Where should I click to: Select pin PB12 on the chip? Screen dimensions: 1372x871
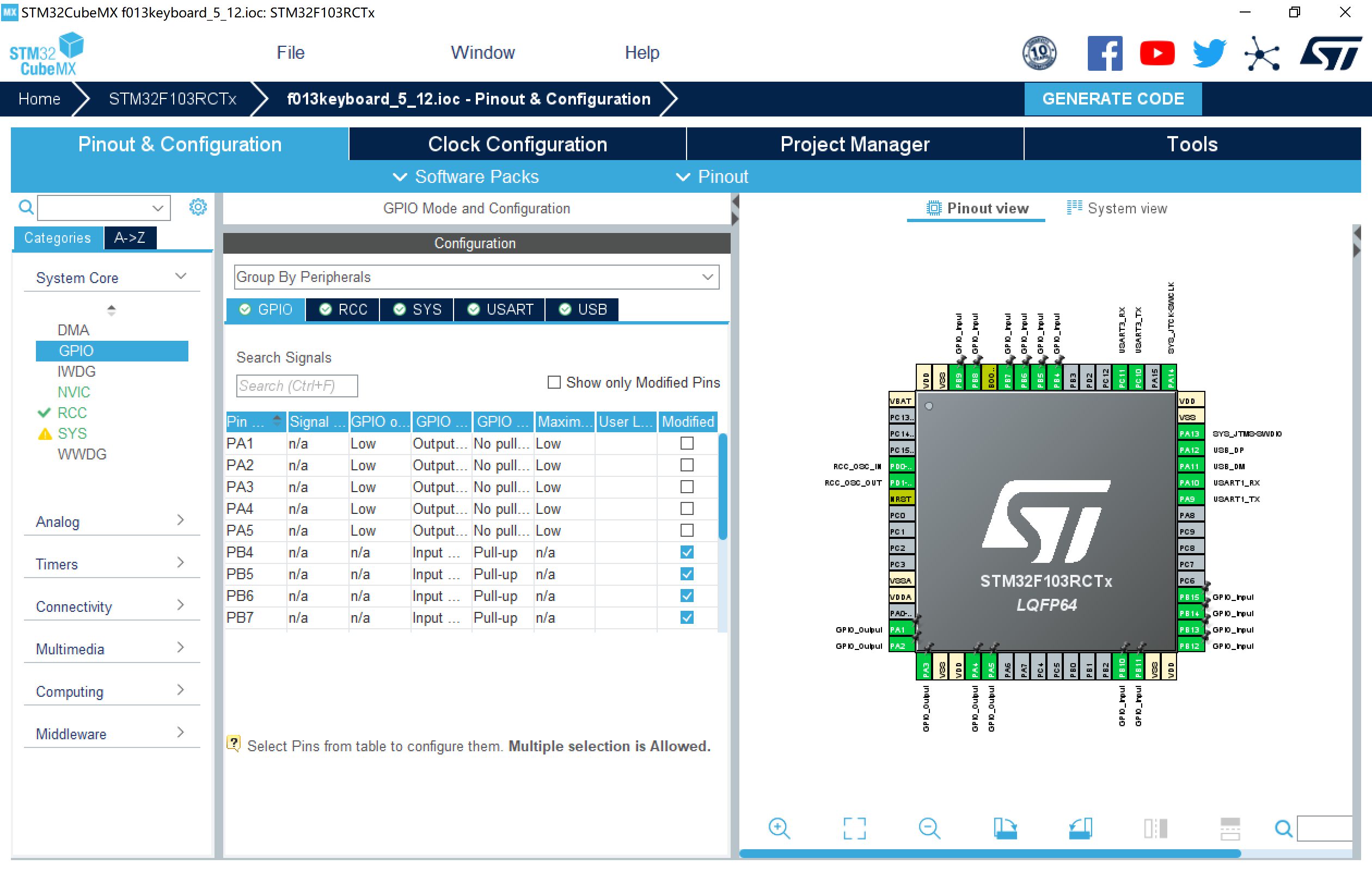pos(1191,646)
